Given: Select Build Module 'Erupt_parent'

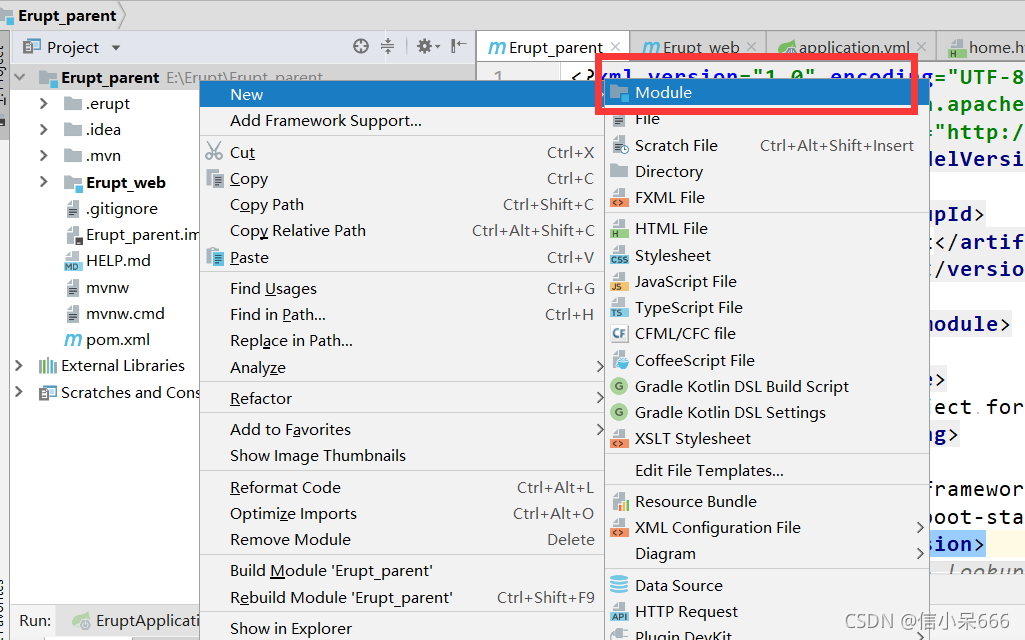Looking at the screenshot, I should click(402, 571).
